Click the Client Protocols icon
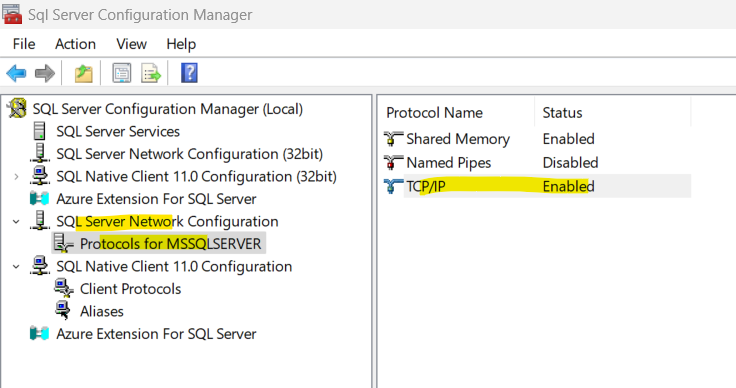The width and height of the screenshot is (736, 388). tap(63, 289)
